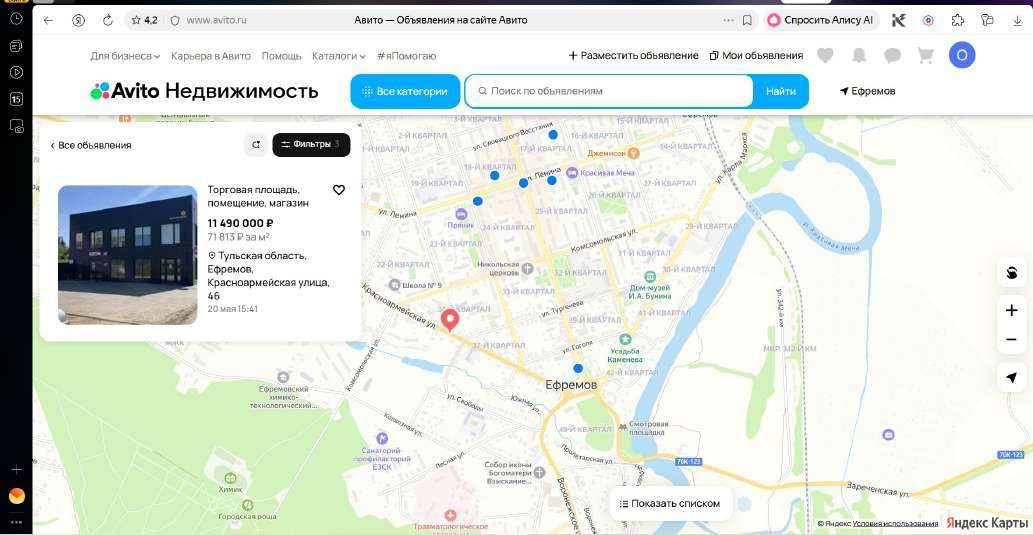This screenshot has width=1033, height=535.
Task: Focus the Поиск по объявлениям search field
Action: coord(609,91)
